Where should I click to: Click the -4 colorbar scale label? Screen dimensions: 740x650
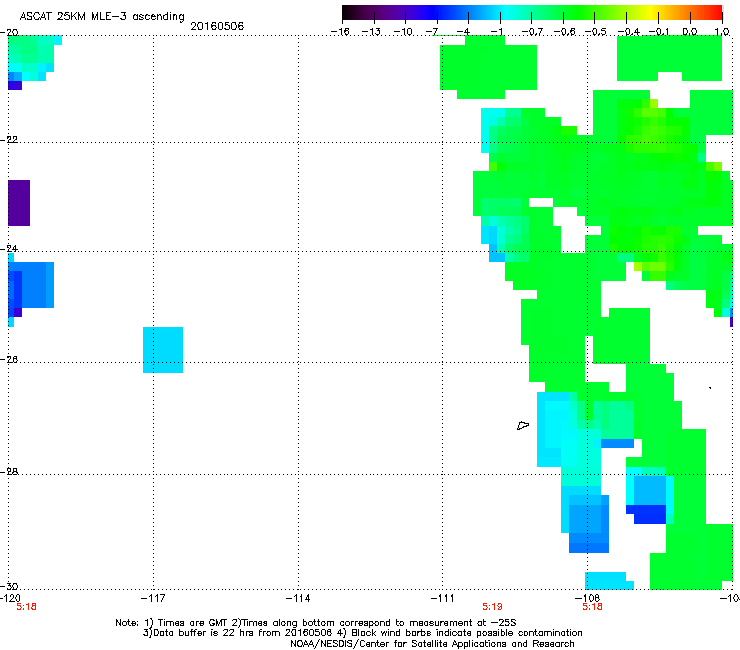[x=463, y=32]
